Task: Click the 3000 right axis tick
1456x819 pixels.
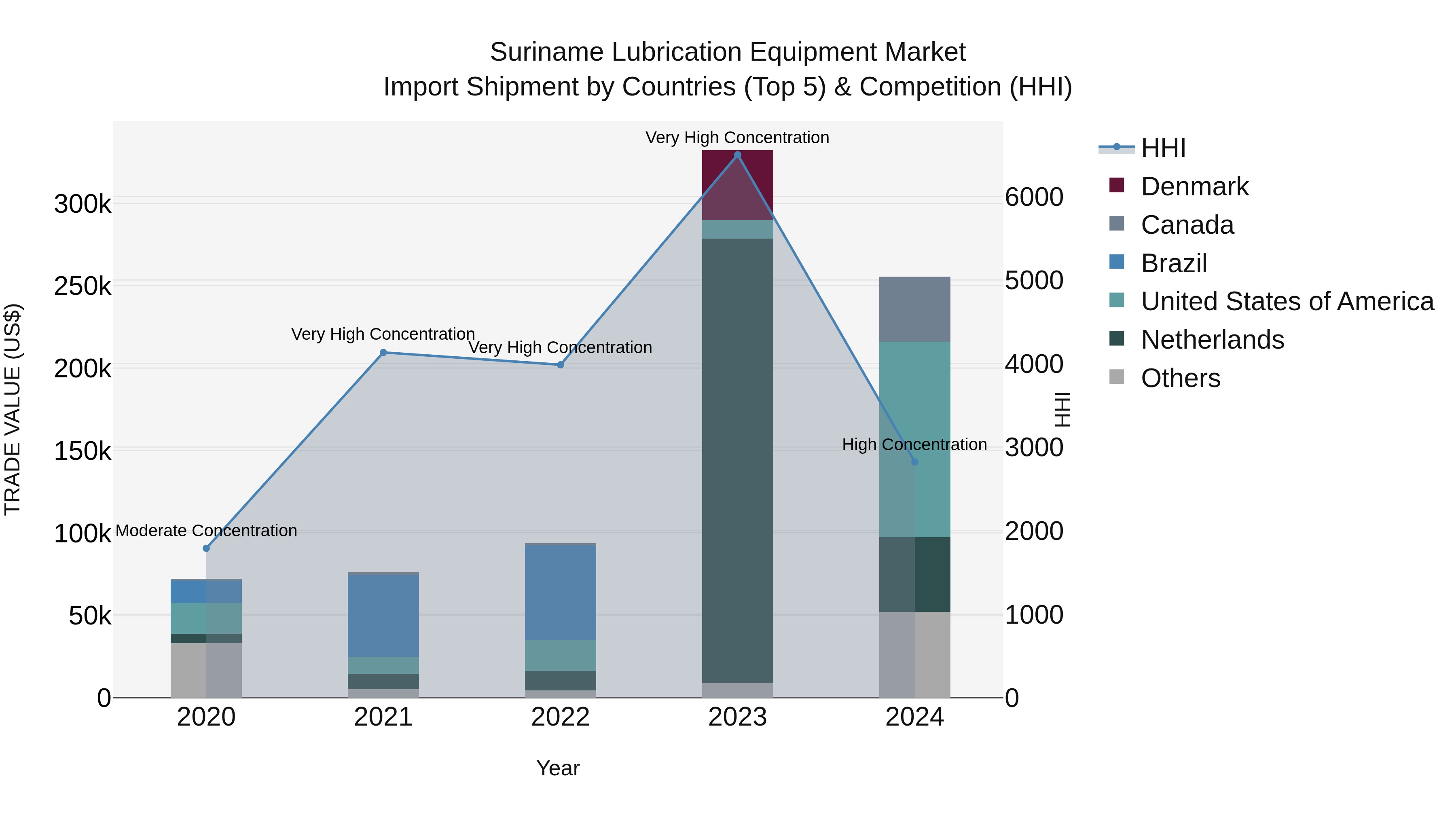Action: (x=1034, y=448)
